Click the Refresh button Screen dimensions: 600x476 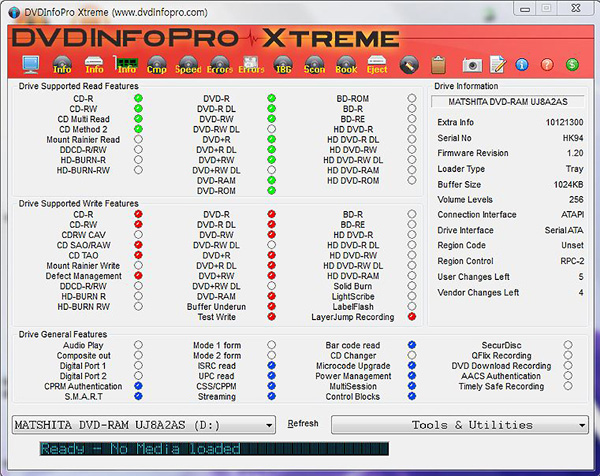click(303, 424)
